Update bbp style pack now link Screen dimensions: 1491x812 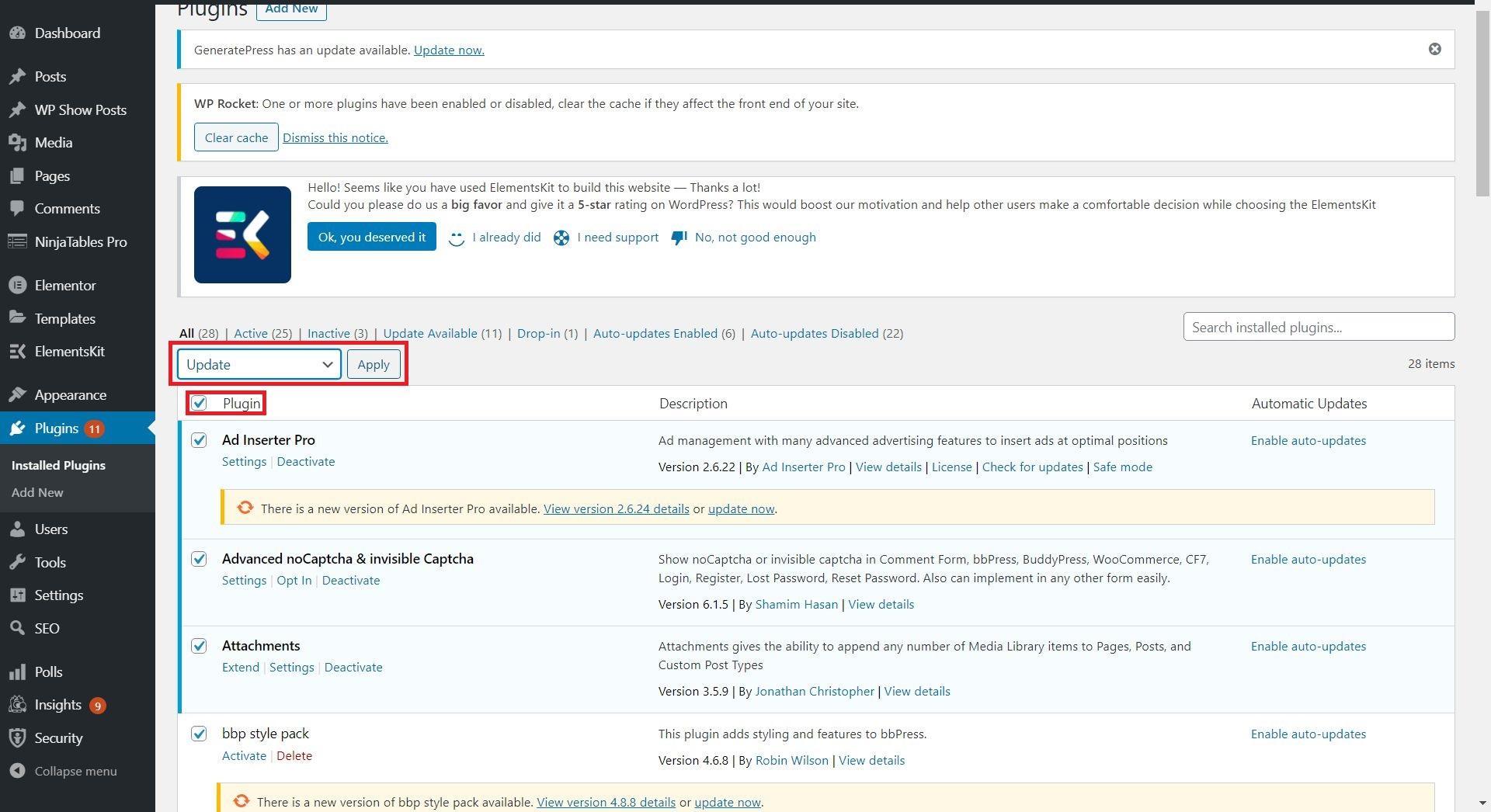click(x=728, y=802)
